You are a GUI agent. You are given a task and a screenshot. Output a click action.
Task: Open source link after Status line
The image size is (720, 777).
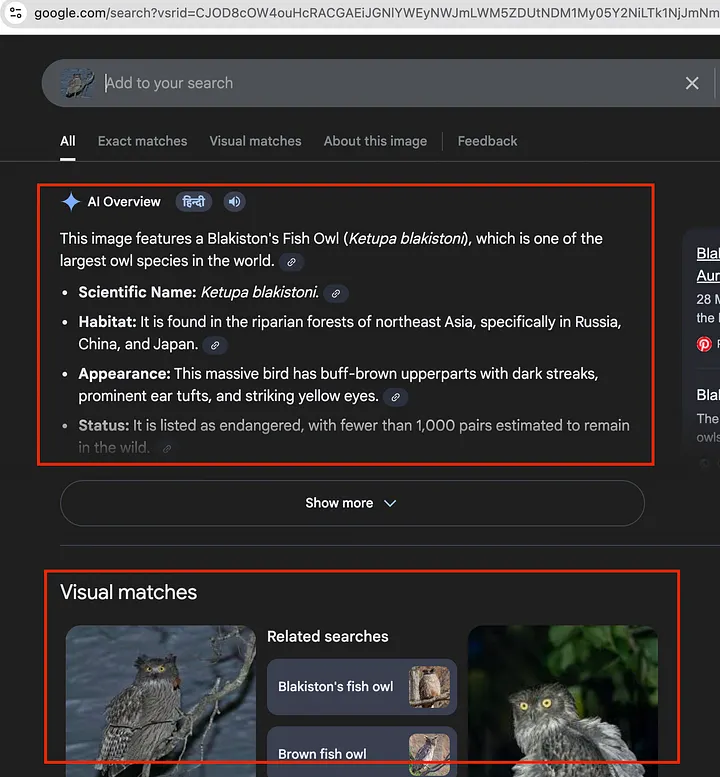point(167,448)
